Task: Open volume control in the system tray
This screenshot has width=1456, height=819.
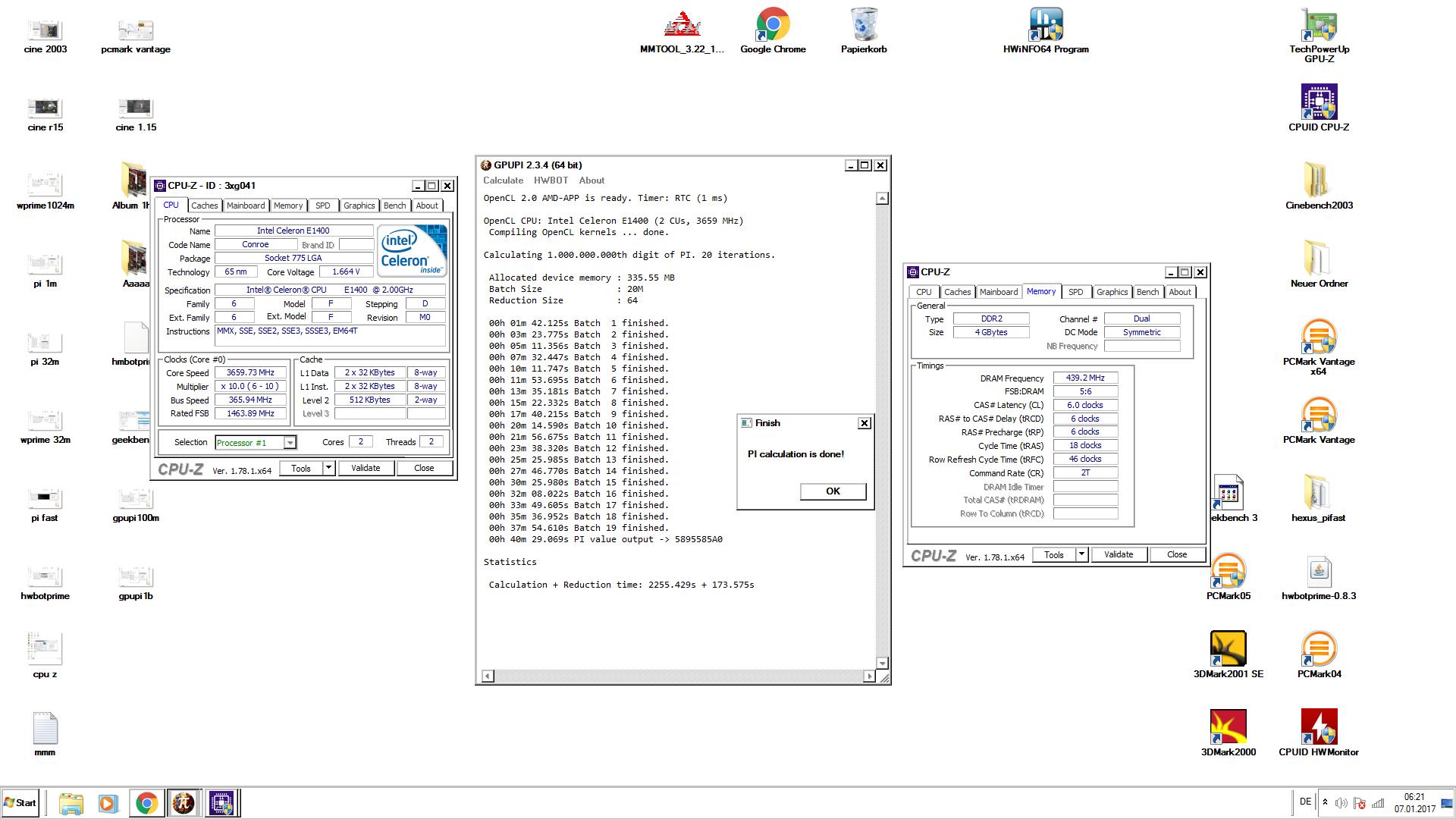Action: (x=1341, y=802)
